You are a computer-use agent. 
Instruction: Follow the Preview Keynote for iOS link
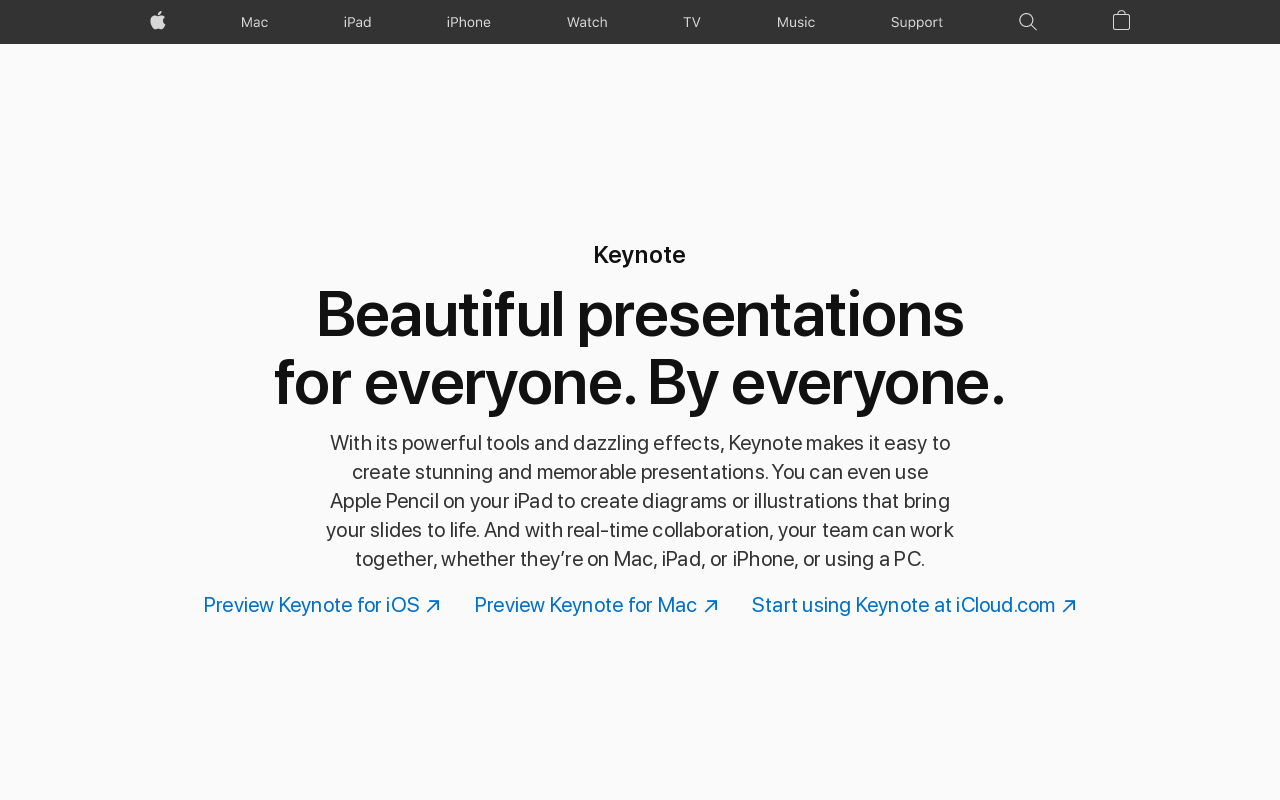(322, 605)
